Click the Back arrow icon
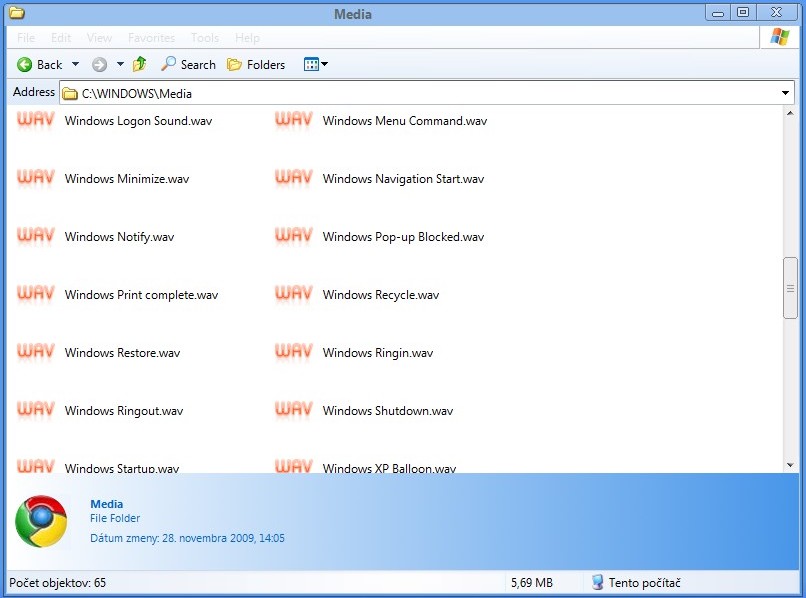The width and height of the screenshot is (806, 598). [x=25, y=64]
